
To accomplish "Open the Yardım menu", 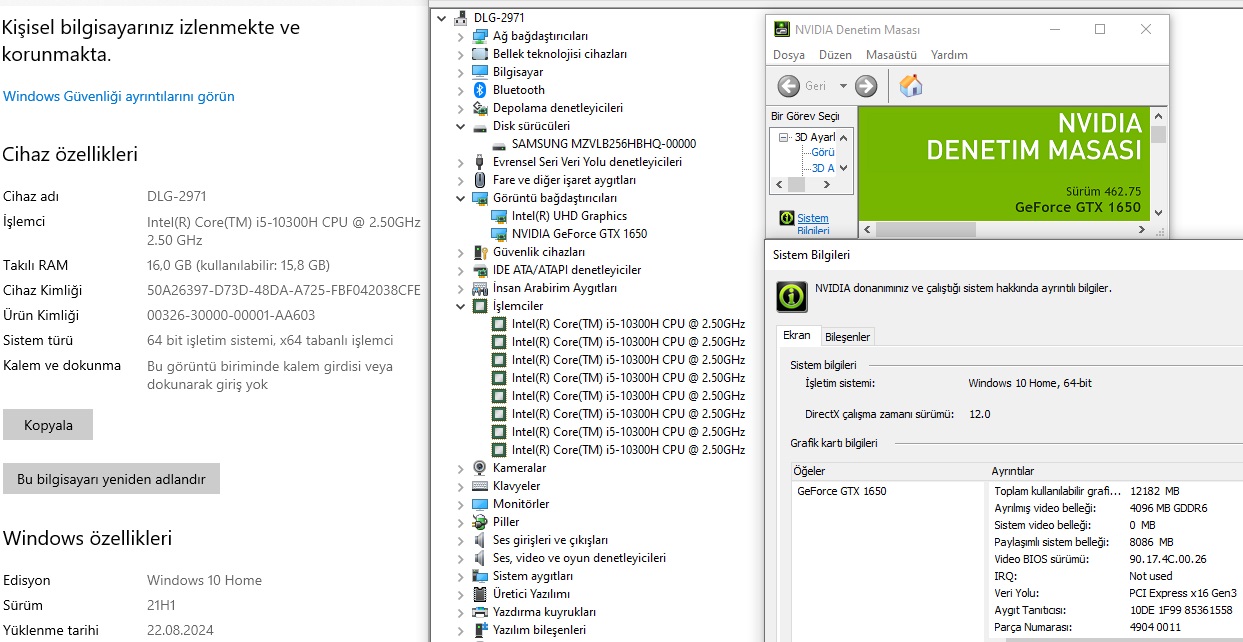I will pos(949,55).
